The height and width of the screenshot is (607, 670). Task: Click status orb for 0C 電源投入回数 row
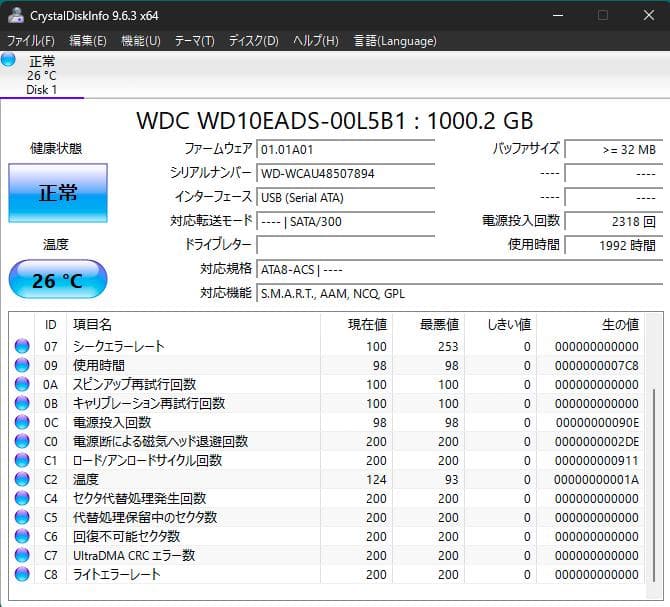click(22, 422)
